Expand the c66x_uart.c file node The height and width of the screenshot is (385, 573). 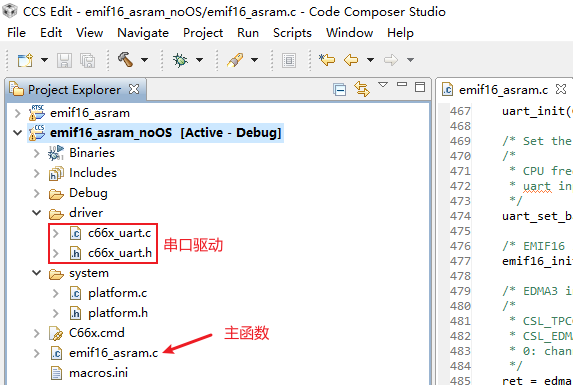coord(55,233)
